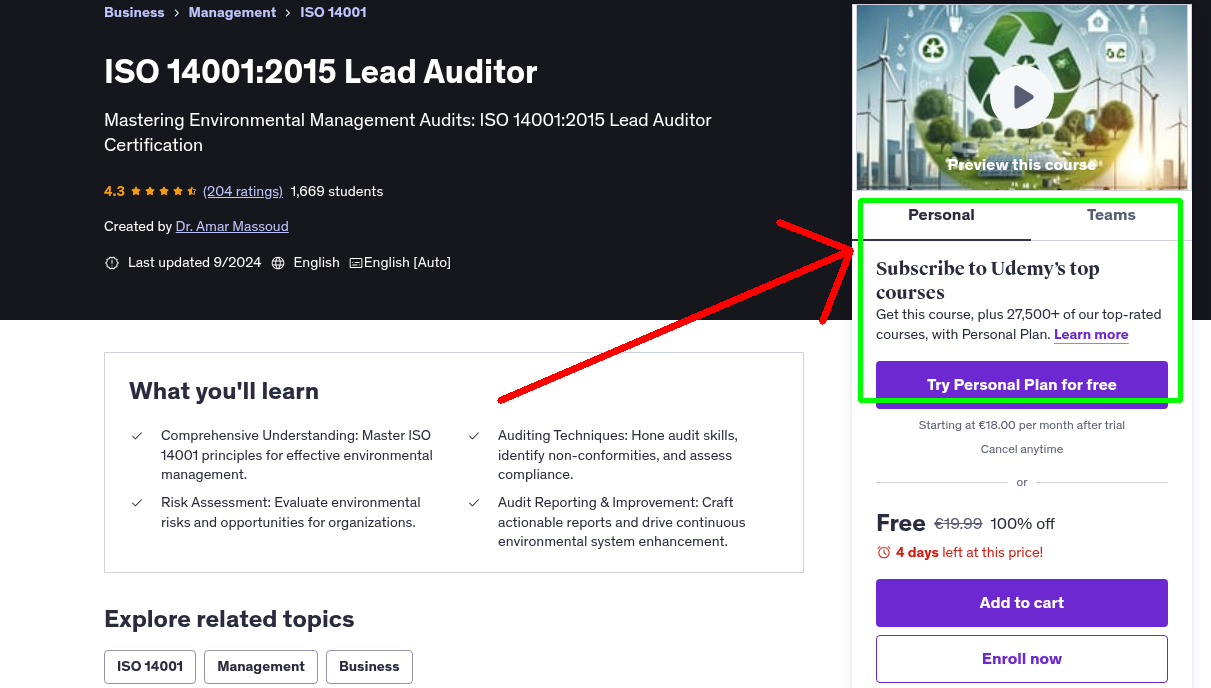This screenshot has height=688, width=1211.
Task: Select the Management topic tag
Action: (x=261, y=666)
